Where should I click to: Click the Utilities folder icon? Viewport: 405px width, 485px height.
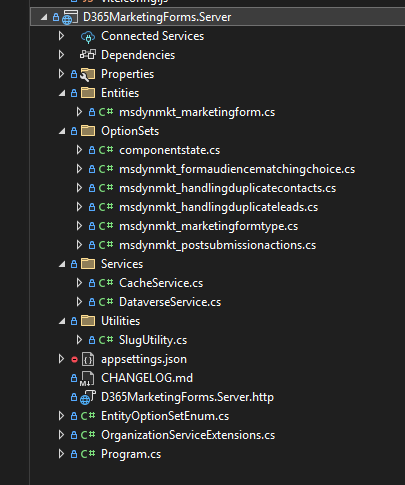(x=88, y=321)
